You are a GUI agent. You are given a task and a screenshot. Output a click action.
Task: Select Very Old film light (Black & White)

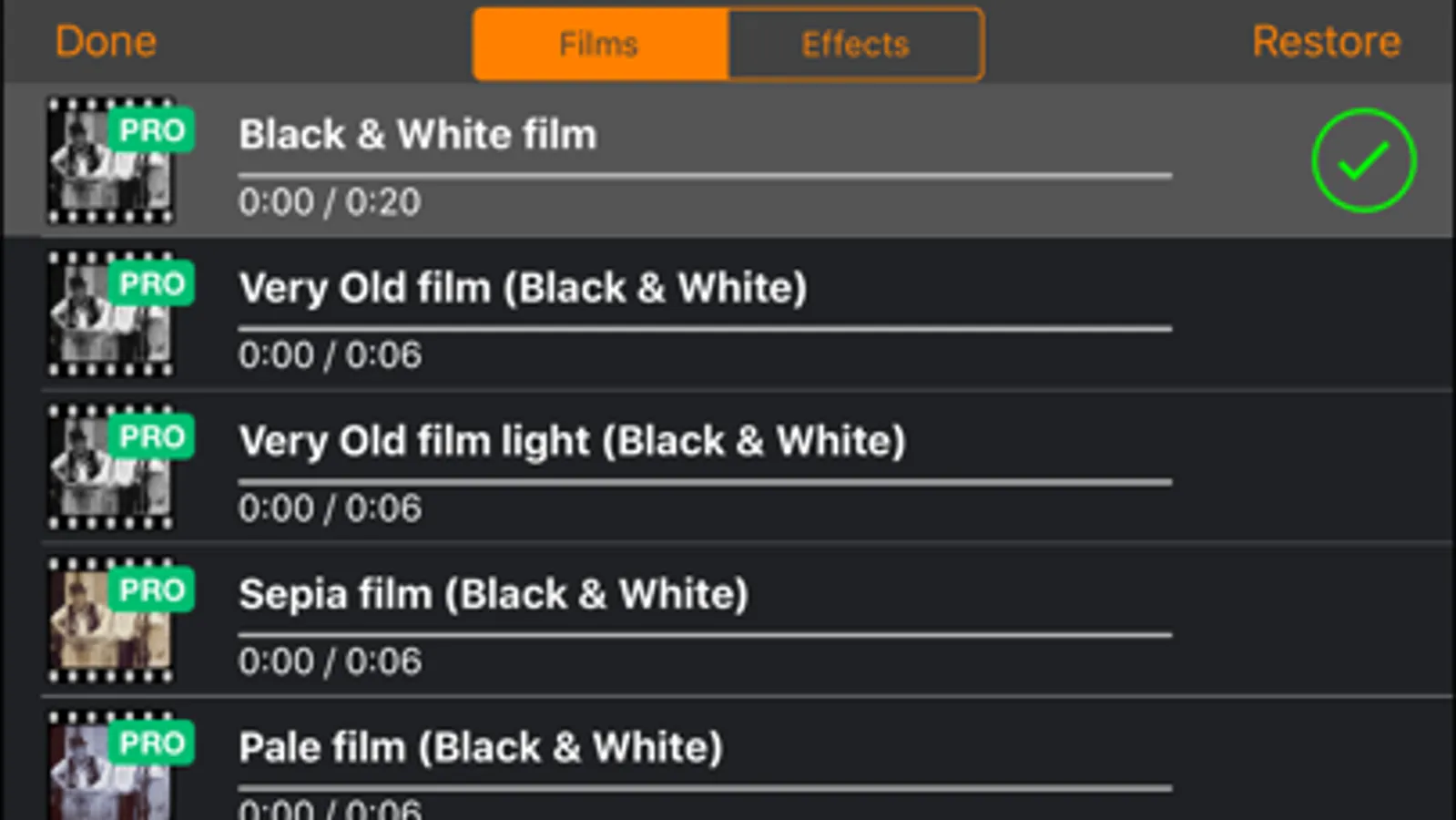pyautogui.click(x=572, y=442)
